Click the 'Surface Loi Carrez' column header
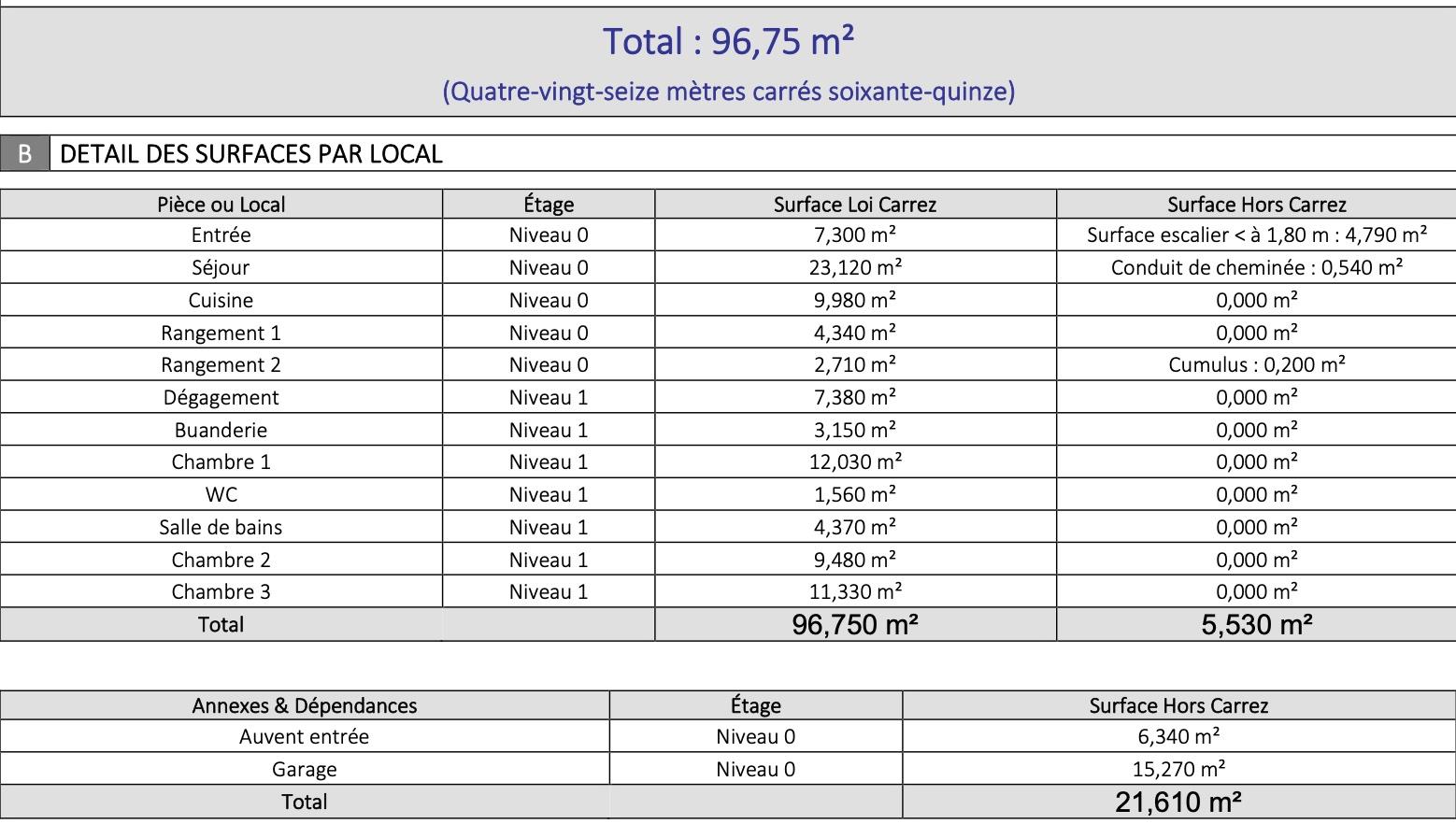1456x824 pixels. point(855,205)
